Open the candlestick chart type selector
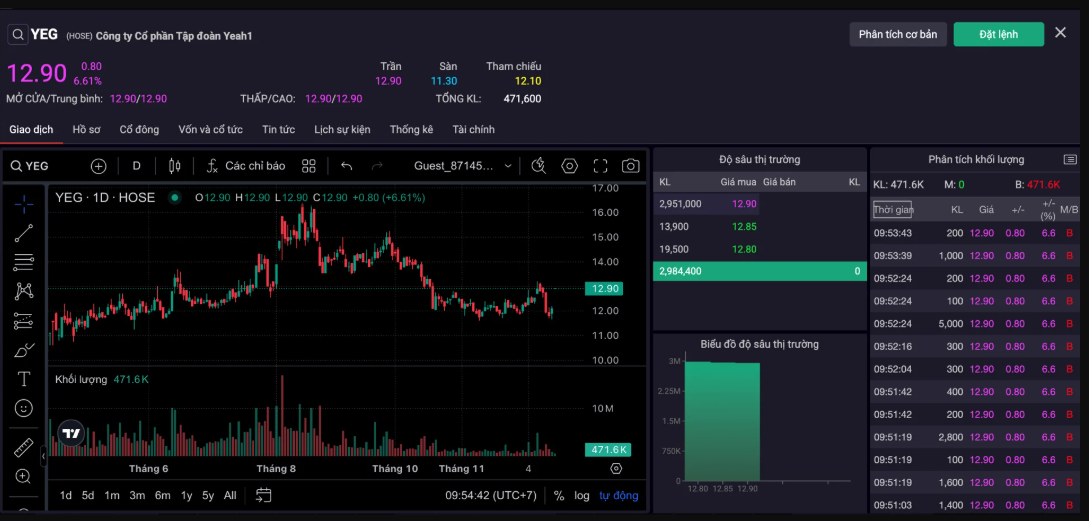 (174, 166)
